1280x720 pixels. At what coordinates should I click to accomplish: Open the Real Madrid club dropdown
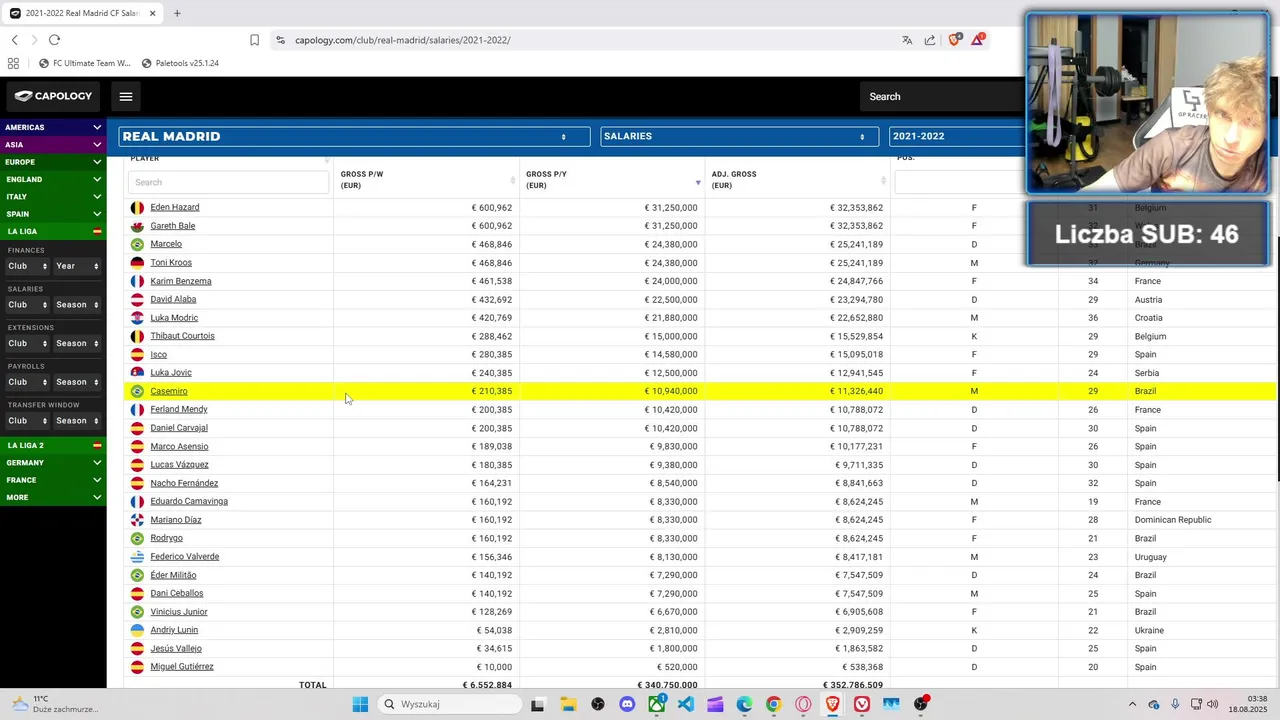point(354,136)
